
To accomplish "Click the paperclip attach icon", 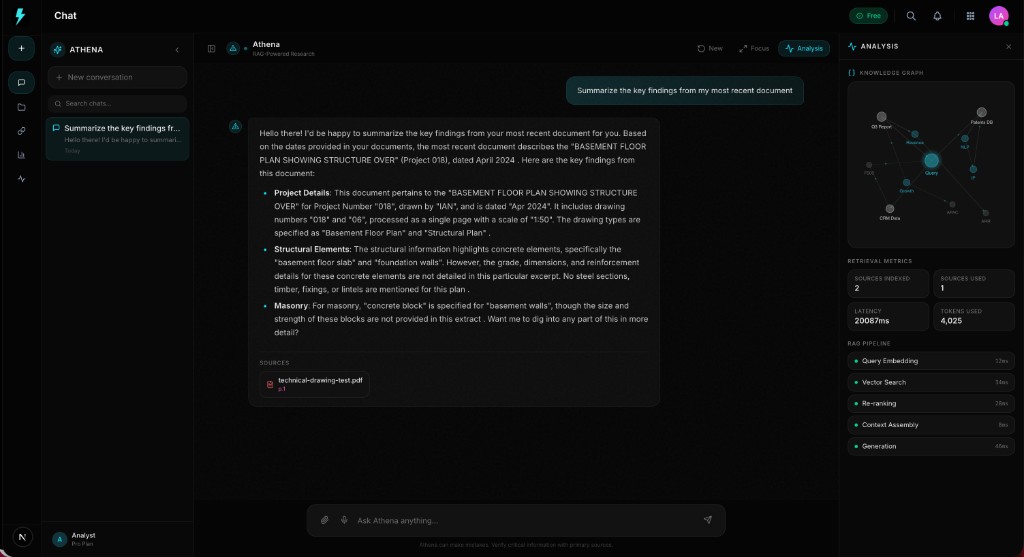I will (324, 520).
